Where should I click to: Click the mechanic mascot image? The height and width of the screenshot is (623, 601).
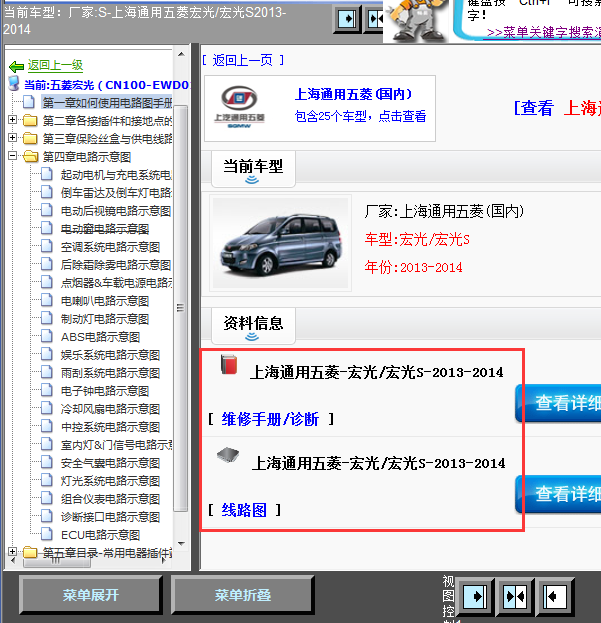tap(415, 20)
